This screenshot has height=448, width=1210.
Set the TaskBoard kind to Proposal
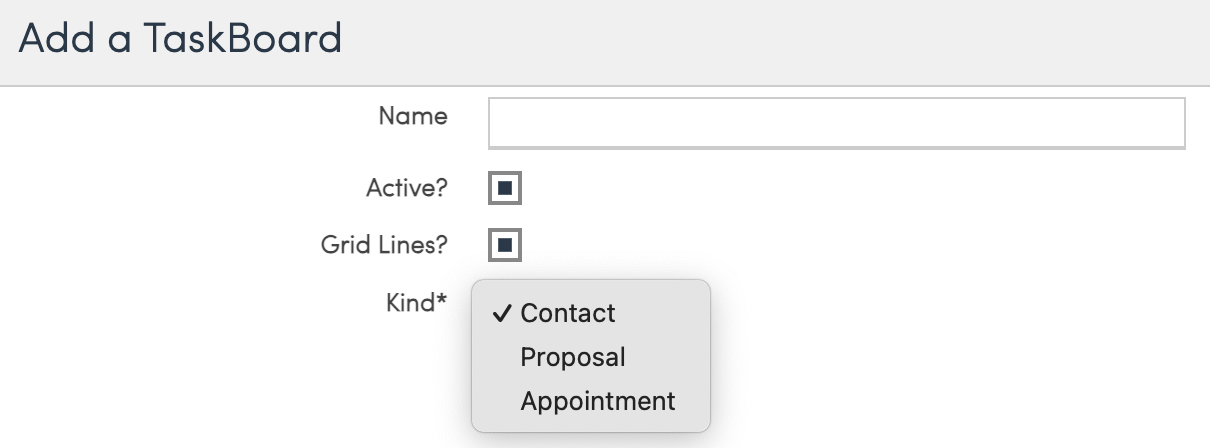tap(573, 357)
